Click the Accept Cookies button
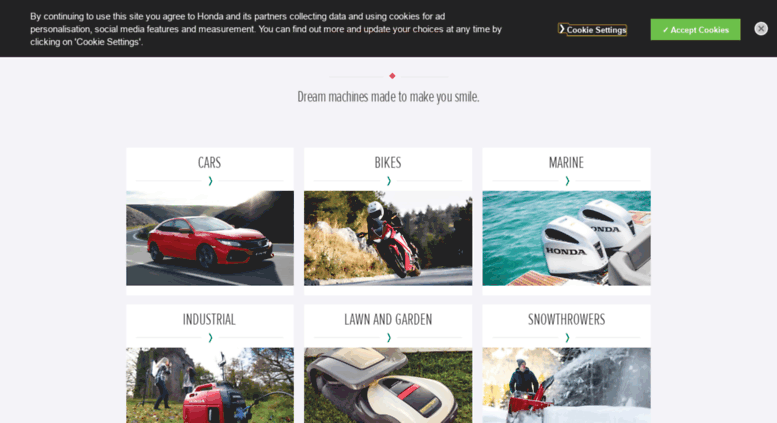 point(695,30)
